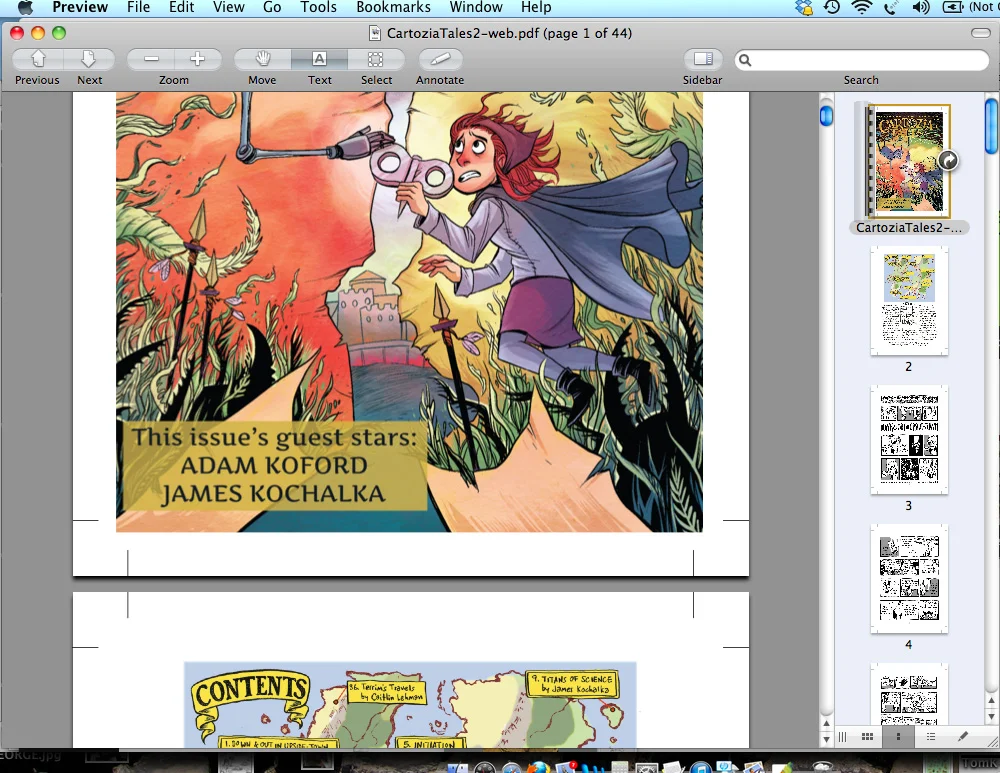Open the File menu
The width and height of the screenshot is (1000, 773).
pyautogui.click(x=138, y=7)
